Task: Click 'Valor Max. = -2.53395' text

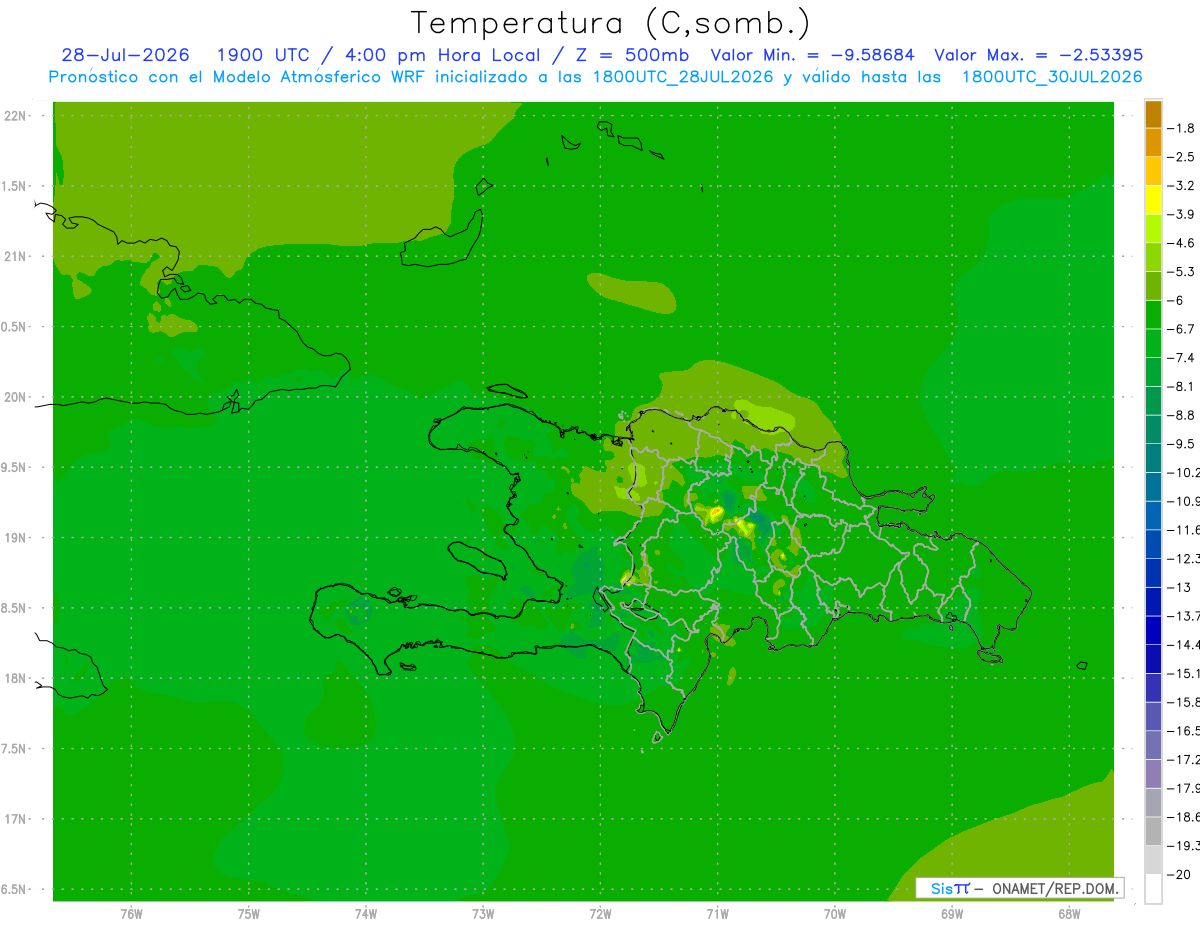Action: (1038, 55)
